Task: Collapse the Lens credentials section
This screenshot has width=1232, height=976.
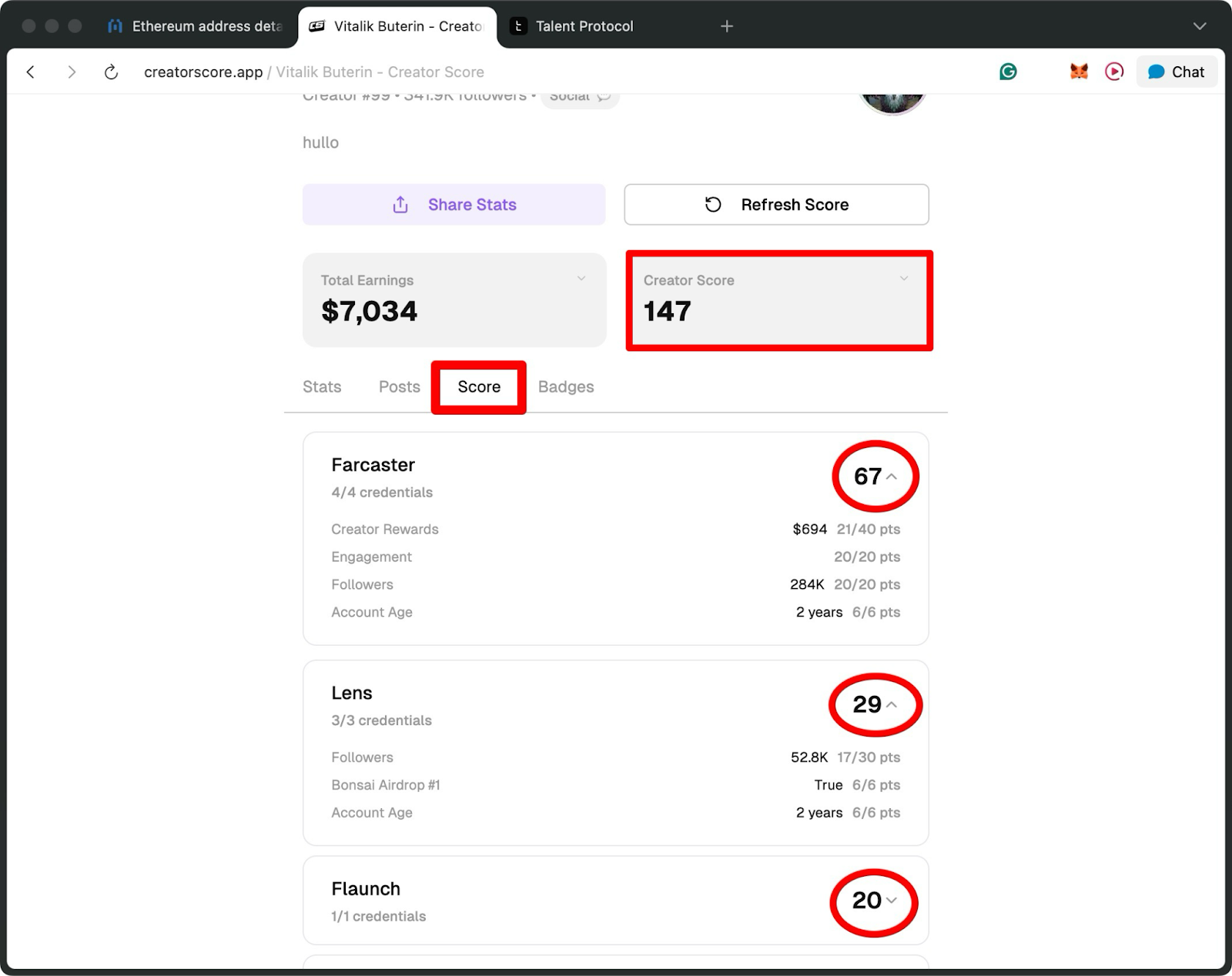Action: click(x=892, y=704)
